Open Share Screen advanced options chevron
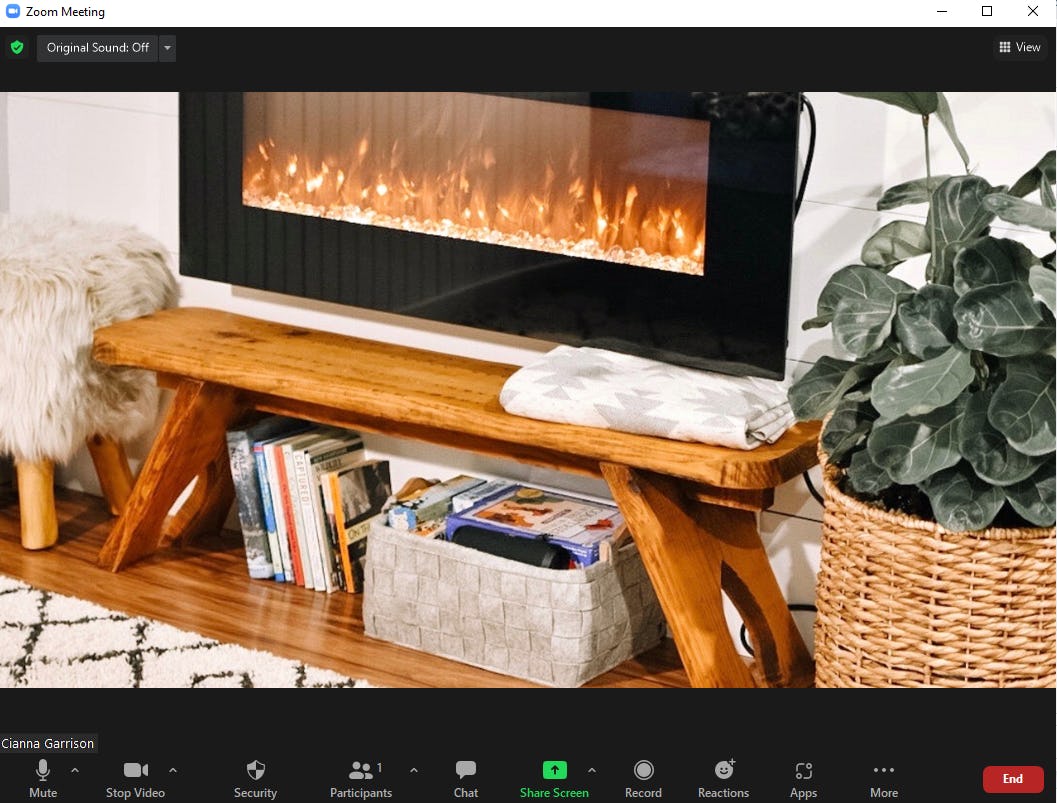 592,771
